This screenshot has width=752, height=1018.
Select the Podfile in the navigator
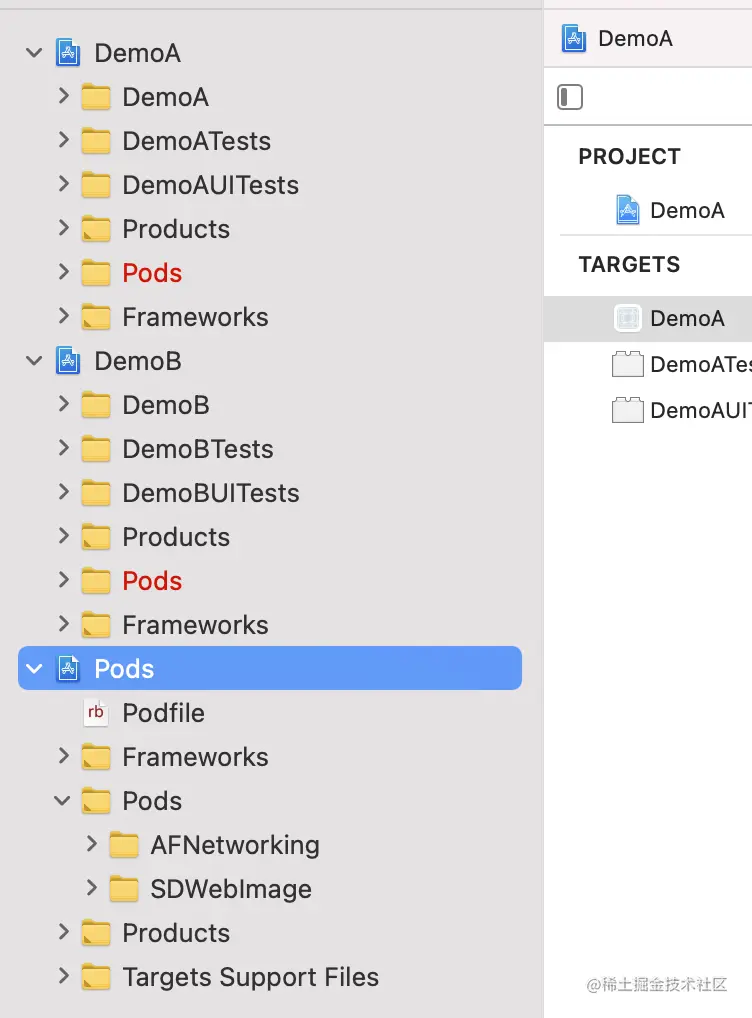[x=163, y=713]
